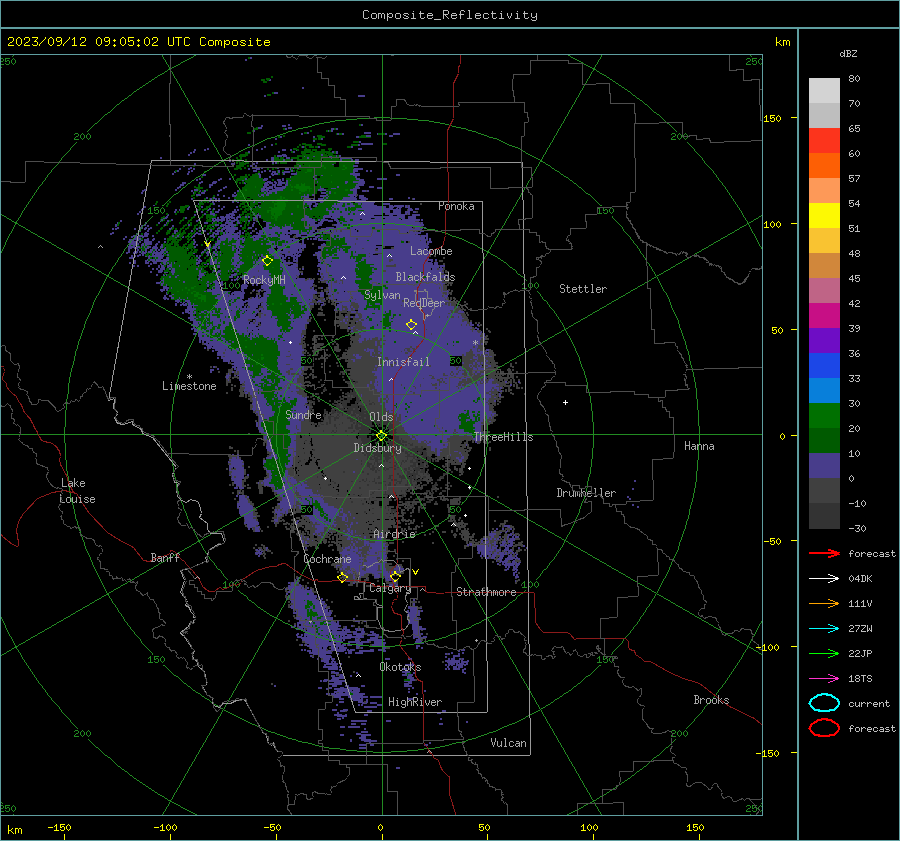Screen dimensions: 900x841
Task: Click the Hanna town label
Action: [699, 446]
